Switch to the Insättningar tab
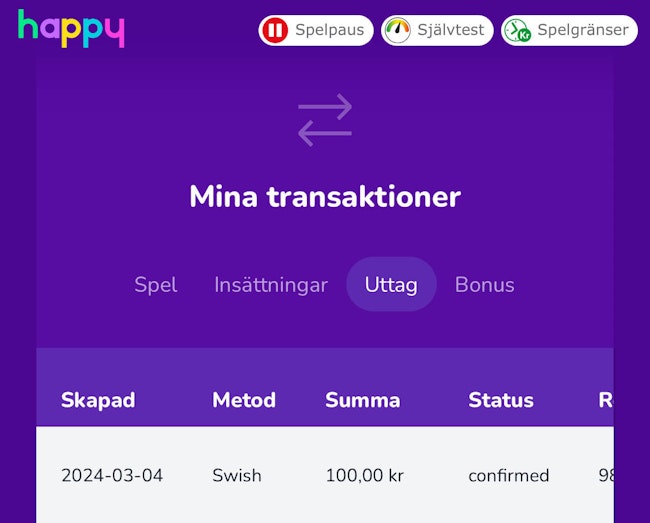Image resolution: width=650 pixels, height=523 pixels. [271, 285]
